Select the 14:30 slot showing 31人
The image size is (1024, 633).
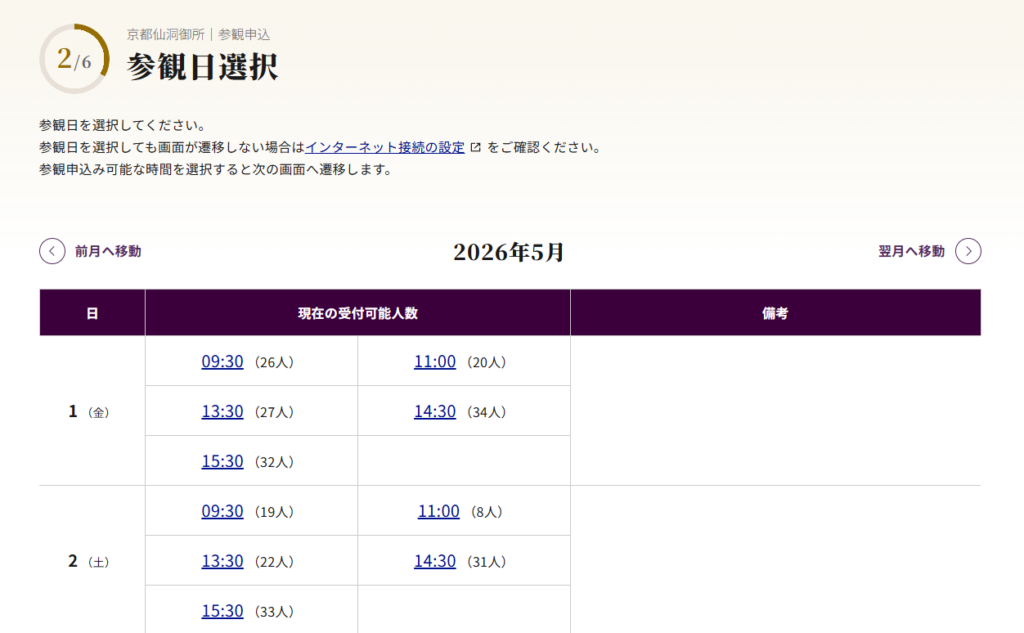435,562
